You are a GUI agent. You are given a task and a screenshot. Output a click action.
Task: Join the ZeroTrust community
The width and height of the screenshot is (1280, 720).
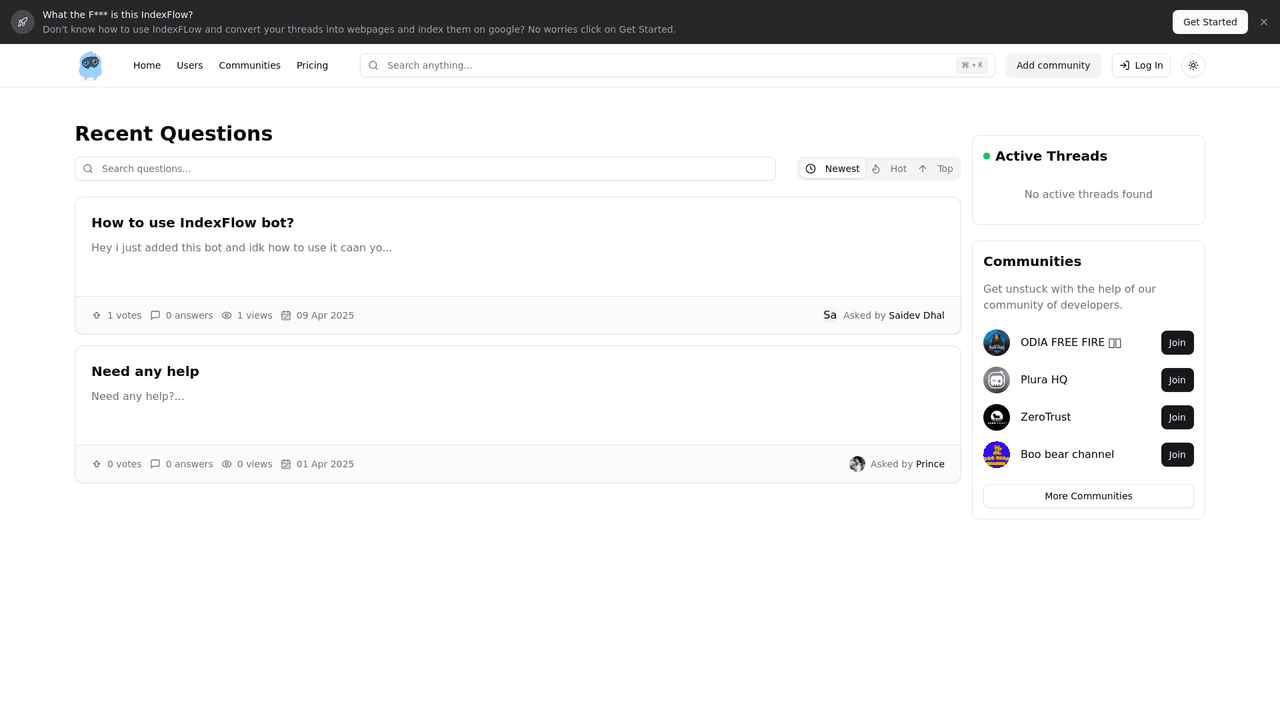(x=1177, y=417)
